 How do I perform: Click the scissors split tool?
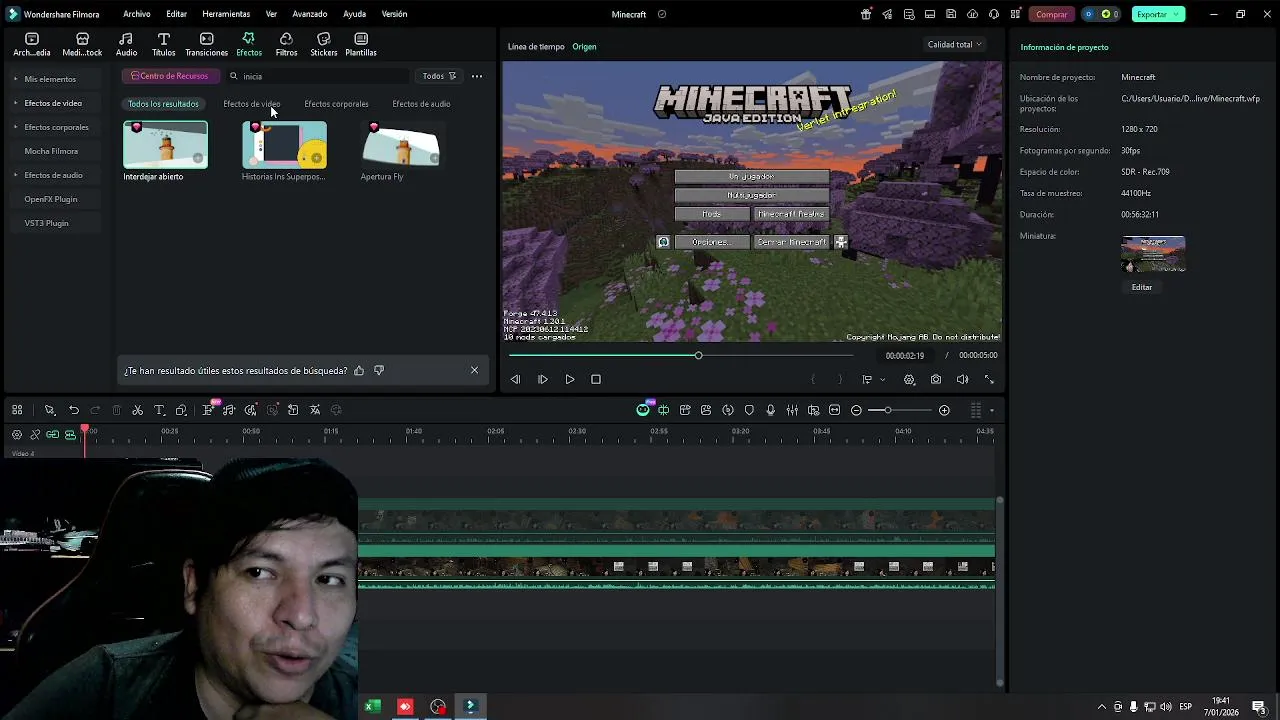(137, 410)
